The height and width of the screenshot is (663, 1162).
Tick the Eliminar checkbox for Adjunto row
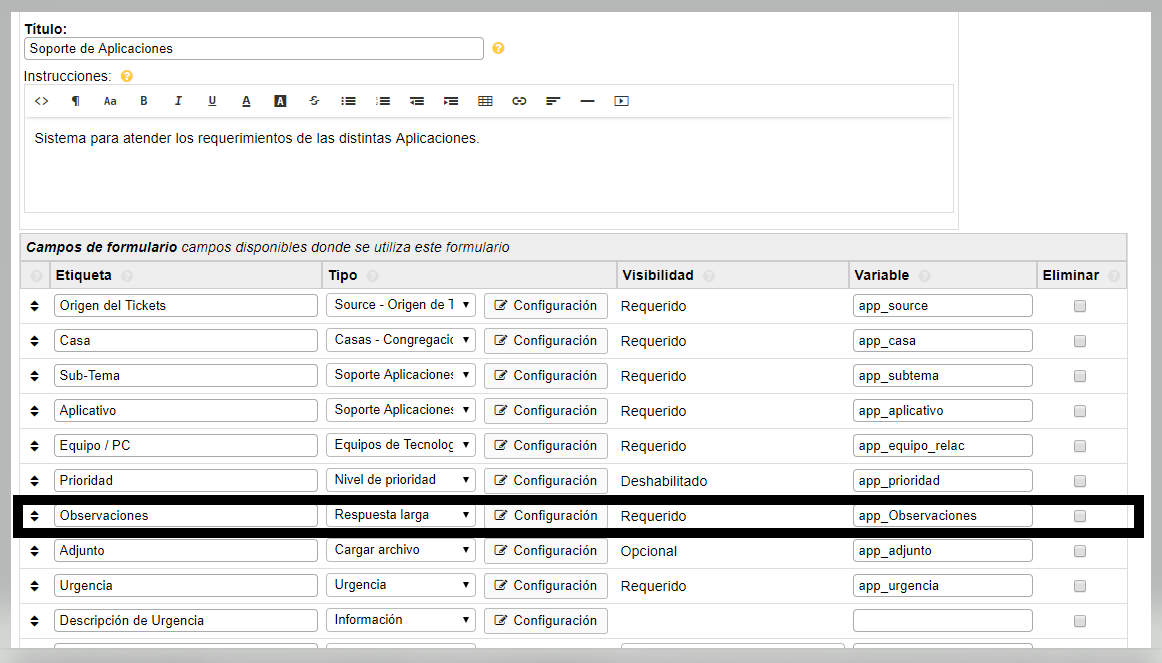click(x=1080, y=551)
